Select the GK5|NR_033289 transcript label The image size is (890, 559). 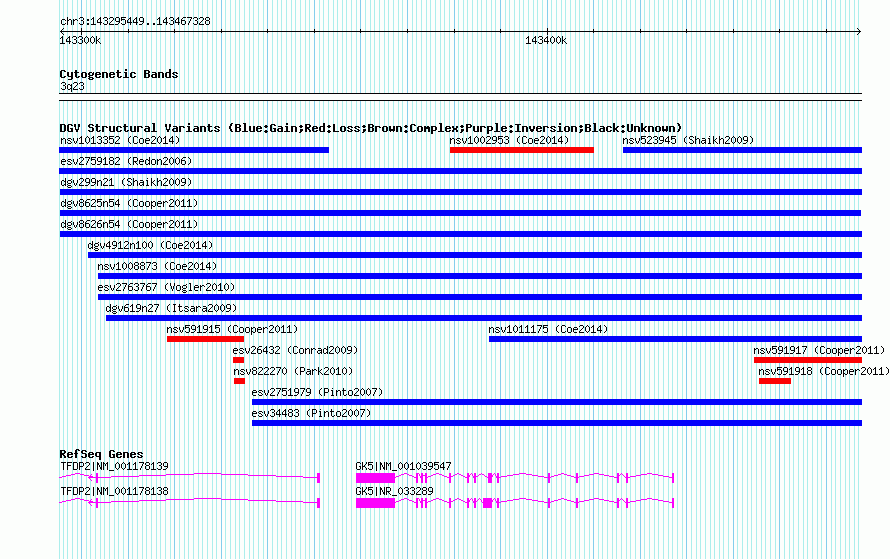[x=394, y=491]
